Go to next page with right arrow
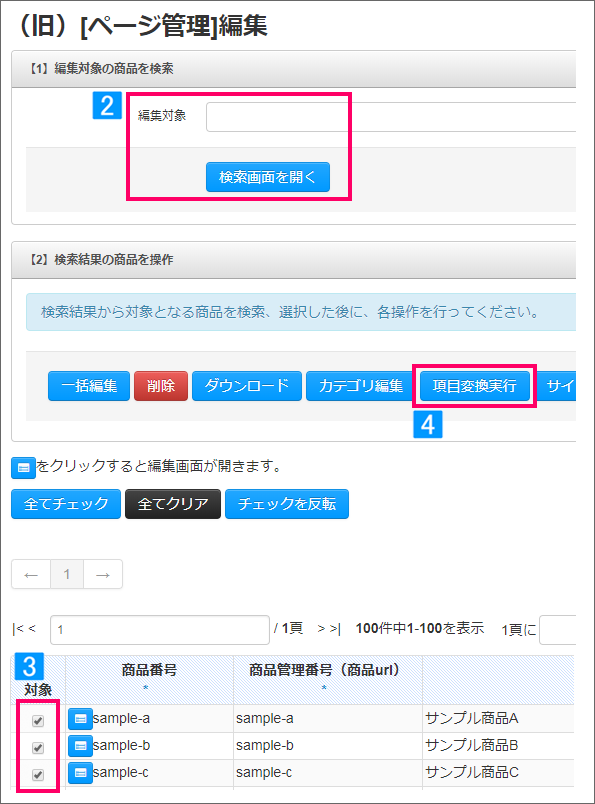Image resolution: width=595 pixels, height=804 pixels. pyautogui.click(x=103, y=574)
